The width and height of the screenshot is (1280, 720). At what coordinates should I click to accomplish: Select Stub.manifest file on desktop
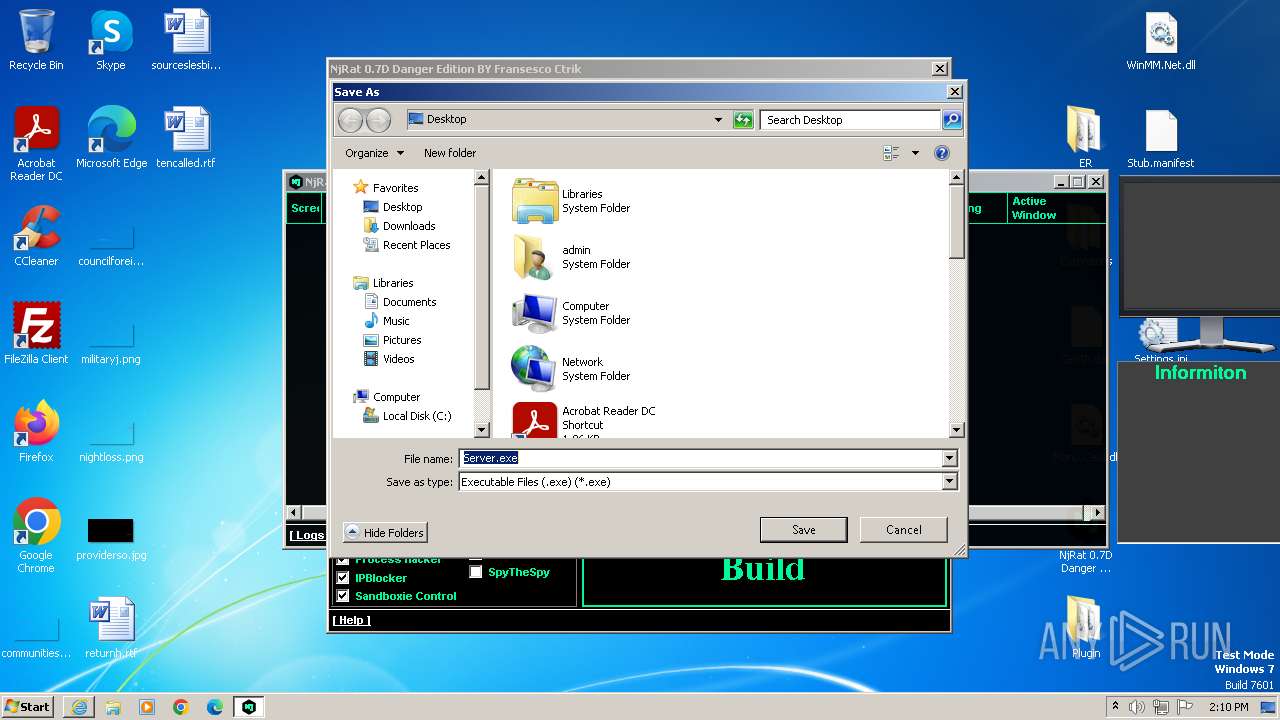[1161, 138]
